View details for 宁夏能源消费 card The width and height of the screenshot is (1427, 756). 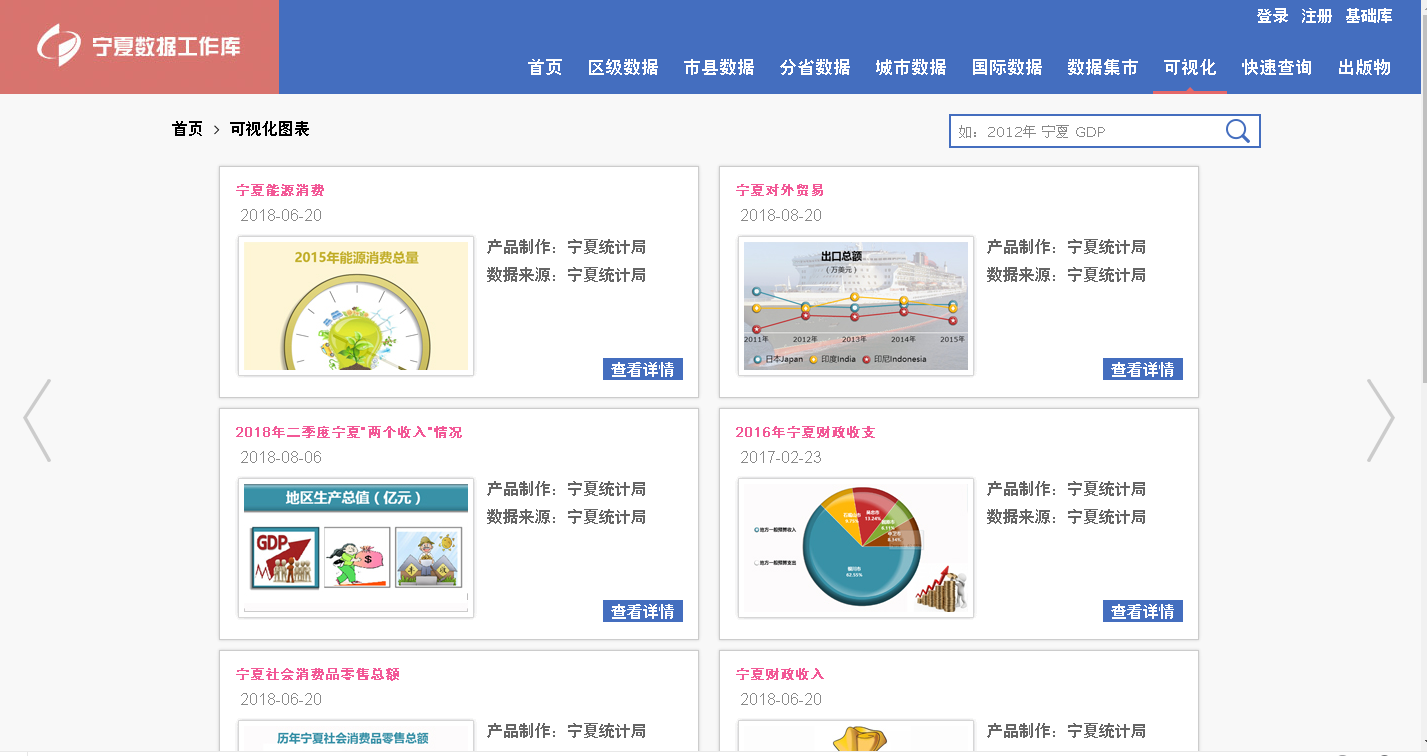[643, 369]
